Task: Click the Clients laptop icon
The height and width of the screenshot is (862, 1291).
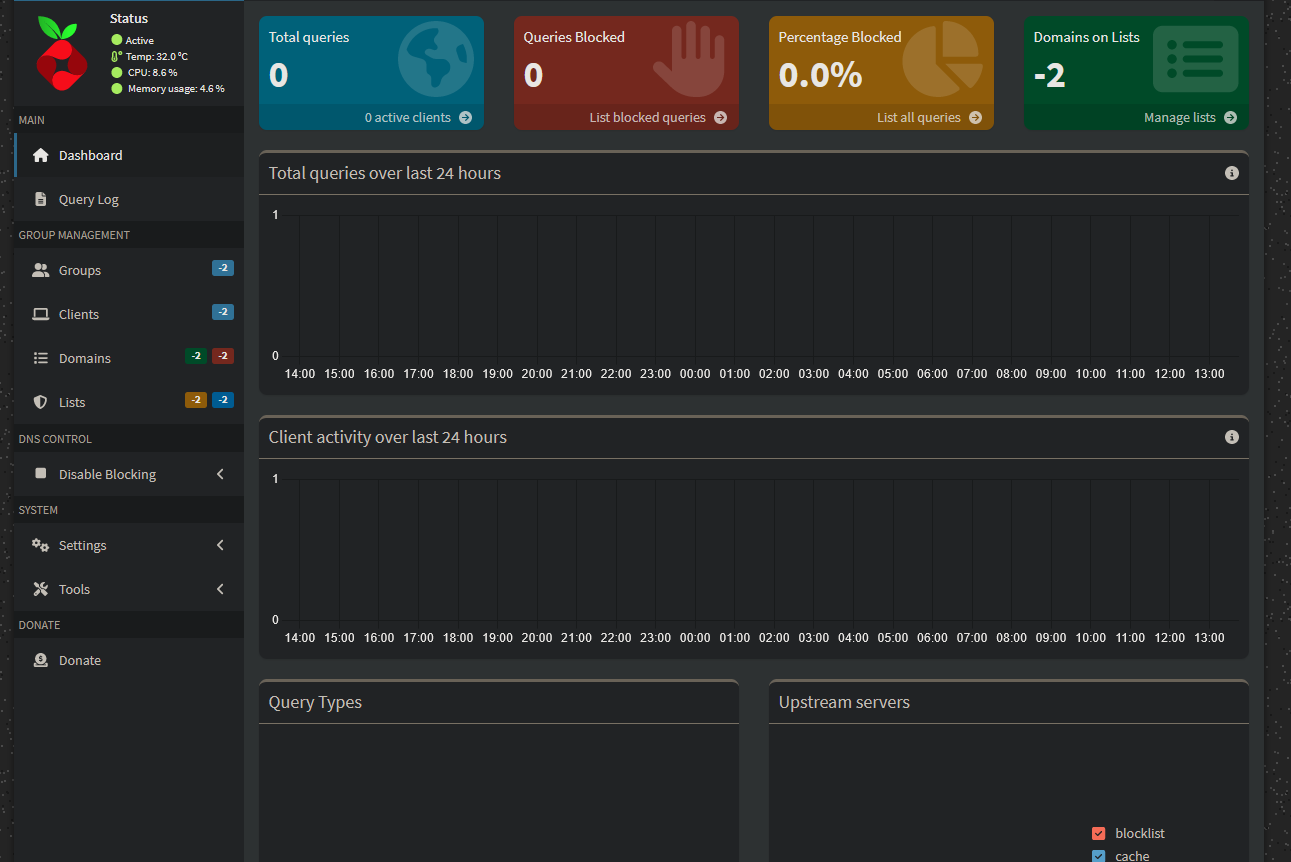Action: pyautogui.click(x=41, y=314)
